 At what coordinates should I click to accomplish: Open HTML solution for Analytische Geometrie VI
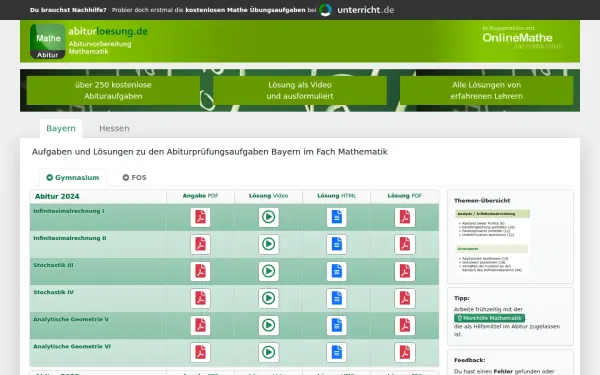click(x=336, y=352)
